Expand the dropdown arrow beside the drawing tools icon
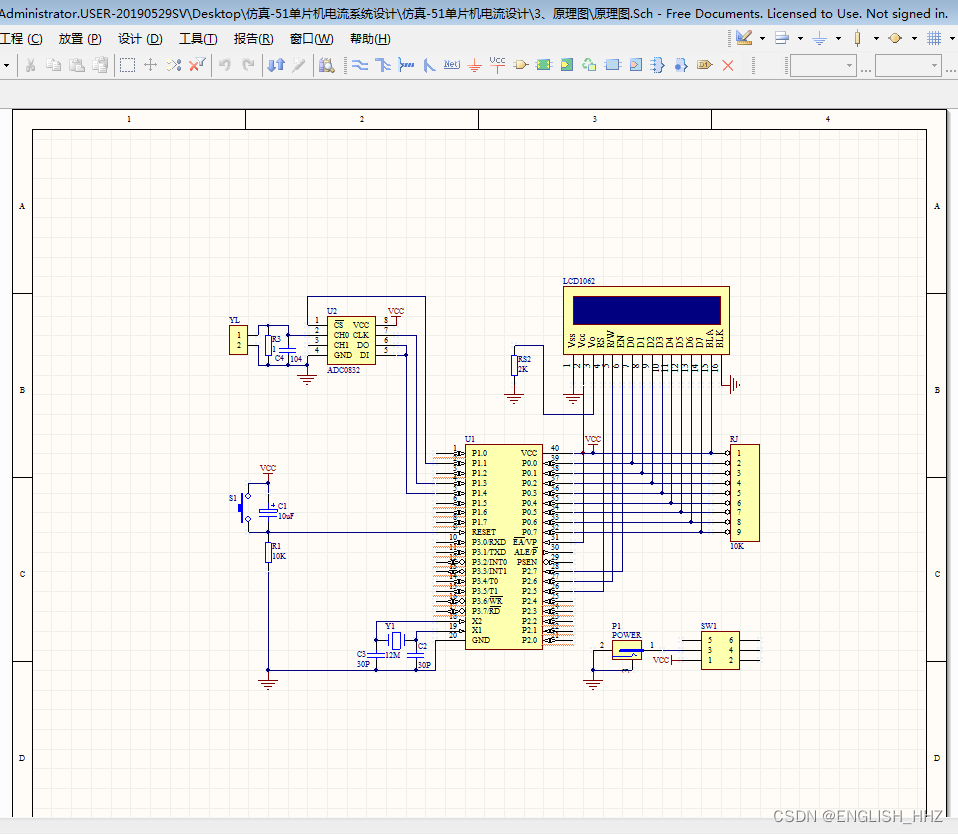 pyautogui.click(x=762, y=38)
